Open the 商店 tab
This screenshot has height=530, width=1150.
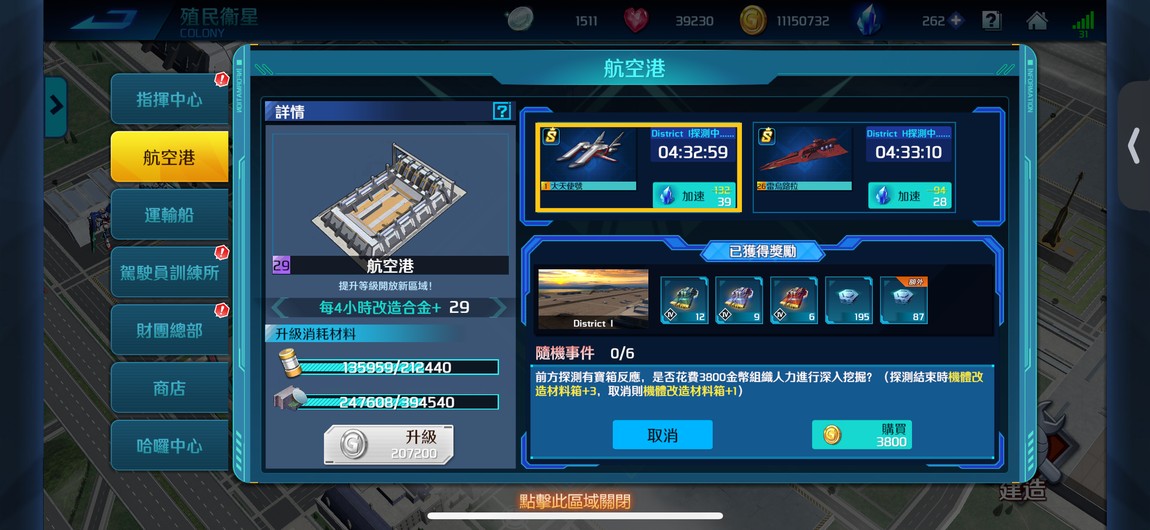coord(169,389)
